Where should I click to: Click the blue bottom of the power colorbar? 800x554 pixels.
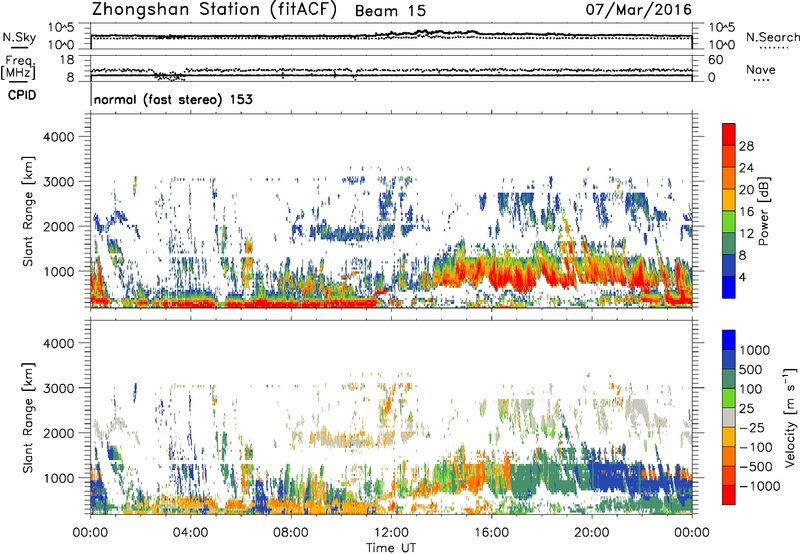pyautogui.click(x=729, y=288)
